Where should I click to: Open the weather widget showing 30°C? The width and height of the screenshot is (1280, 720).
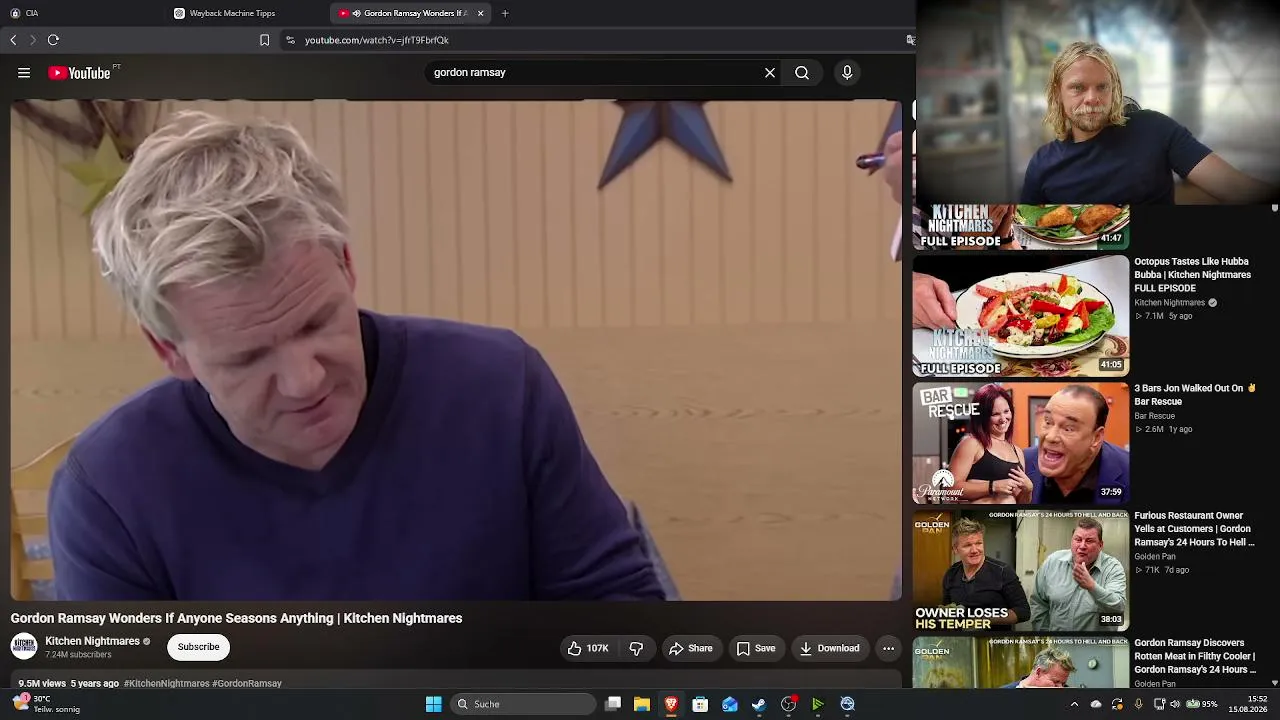point(47,704)
